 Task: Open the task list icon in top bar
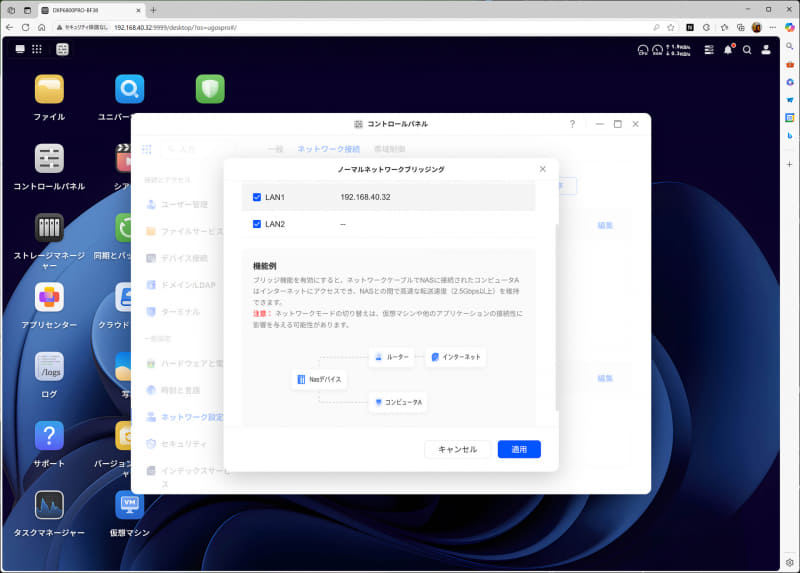pyautogui.click(x=709, y=49)
